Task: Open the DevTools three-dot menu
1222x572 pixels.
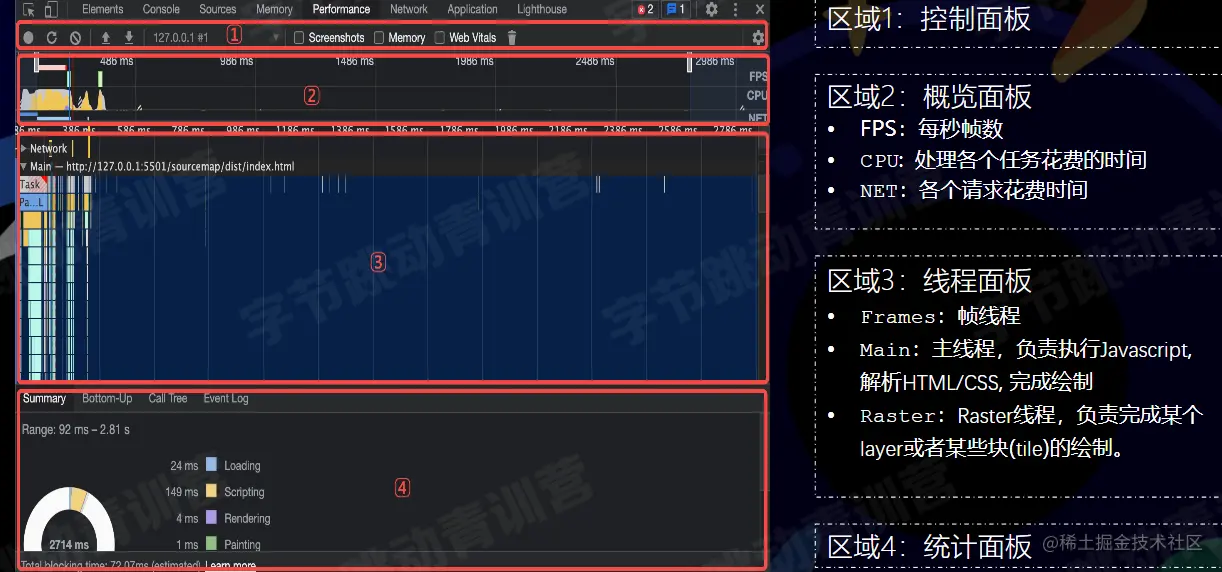Action: (736, 9)
